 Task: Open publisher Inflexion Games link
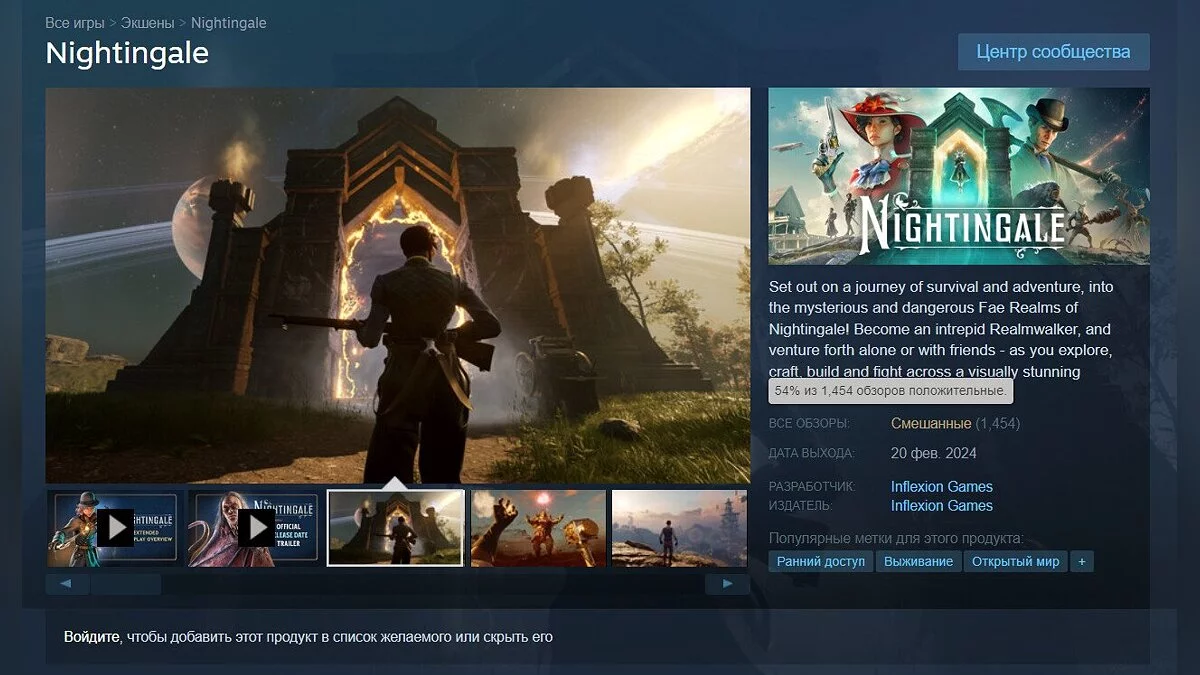coord(942,506)
